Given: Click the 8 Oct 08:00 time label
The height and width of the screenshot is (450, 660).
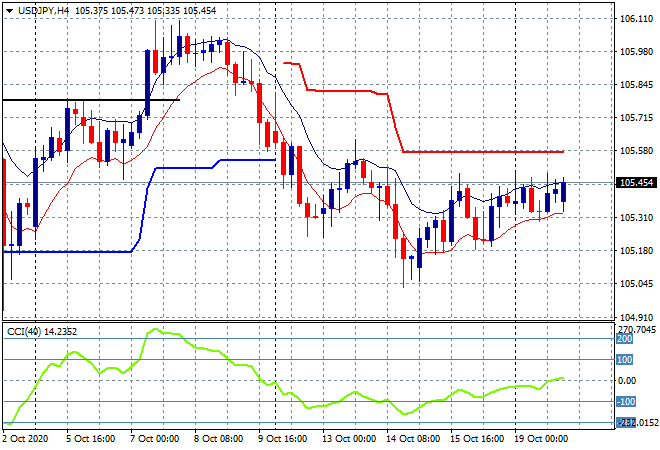Looking at the screenshot, I should 218,439.
